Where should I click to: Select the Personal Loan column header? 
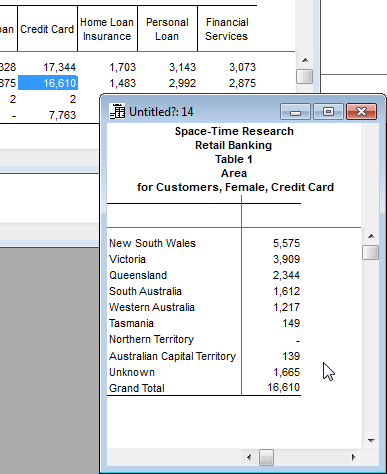click(x=167, y=29)
